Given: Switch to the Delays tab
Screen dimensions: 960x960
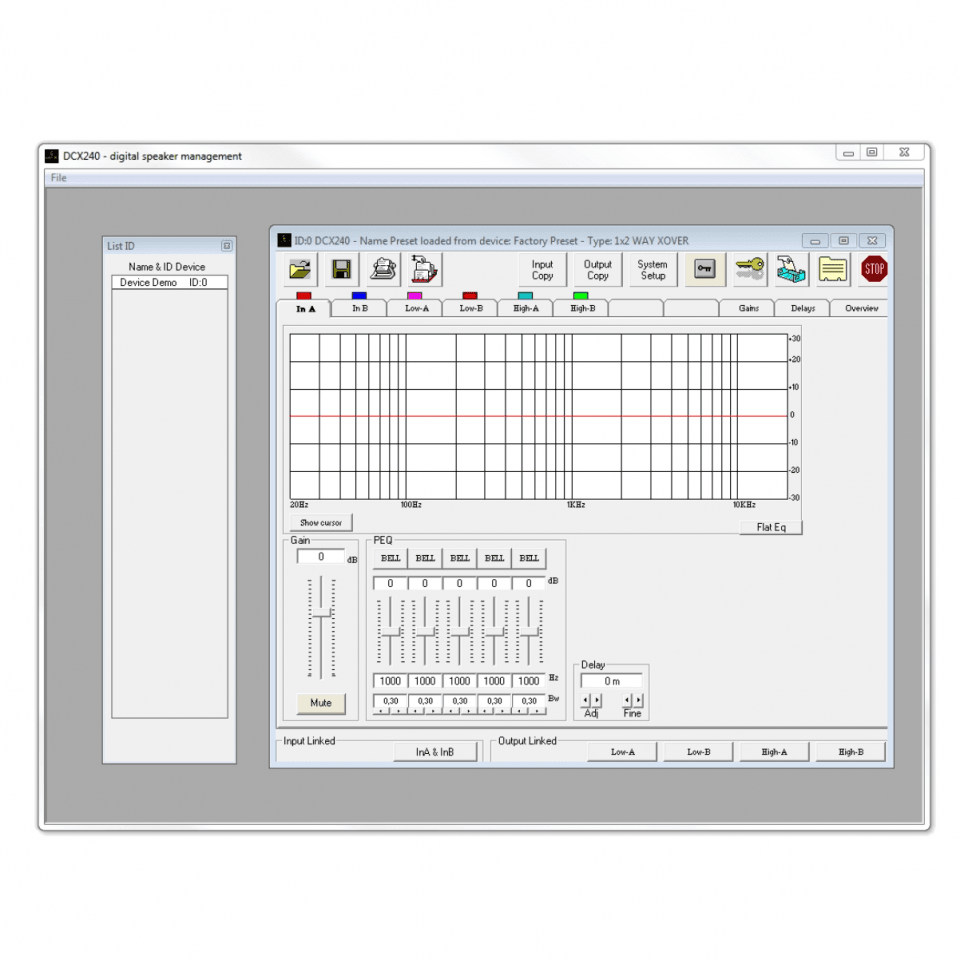Looking at the screenshot, I should point(803,308).
